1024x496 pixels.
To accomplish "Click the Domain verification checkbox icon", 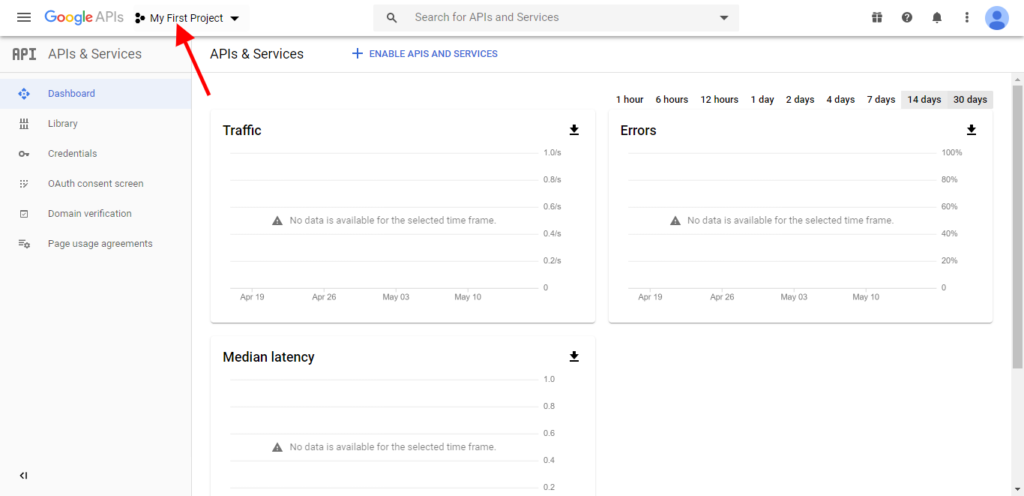I will click(24, 214).
